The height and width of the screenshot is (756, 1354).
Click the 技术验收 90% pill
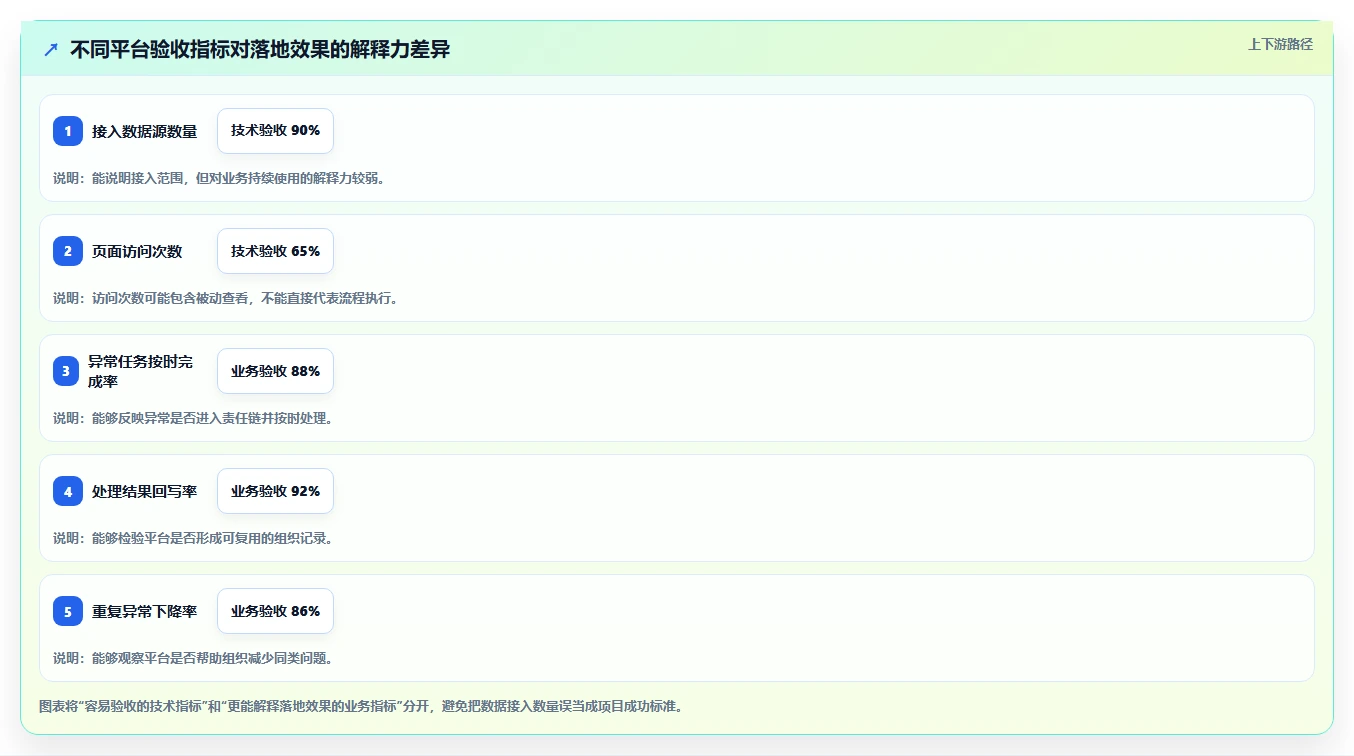pyautogui.click(x=275, y=131)
